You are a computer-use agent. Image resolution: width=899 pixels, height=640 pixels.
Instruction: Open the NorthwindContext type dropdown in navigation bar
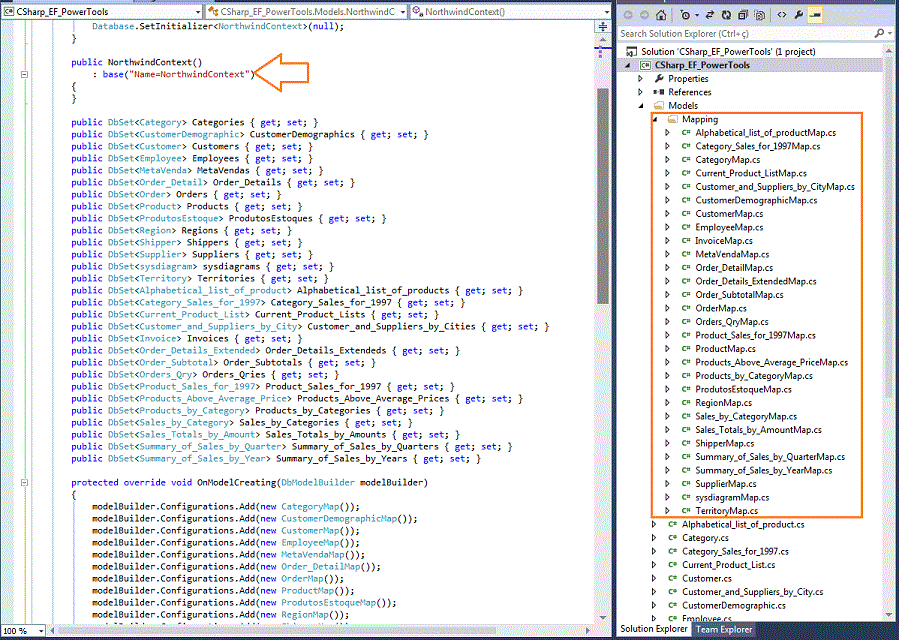pyautogui.click(x=402, y=11)
